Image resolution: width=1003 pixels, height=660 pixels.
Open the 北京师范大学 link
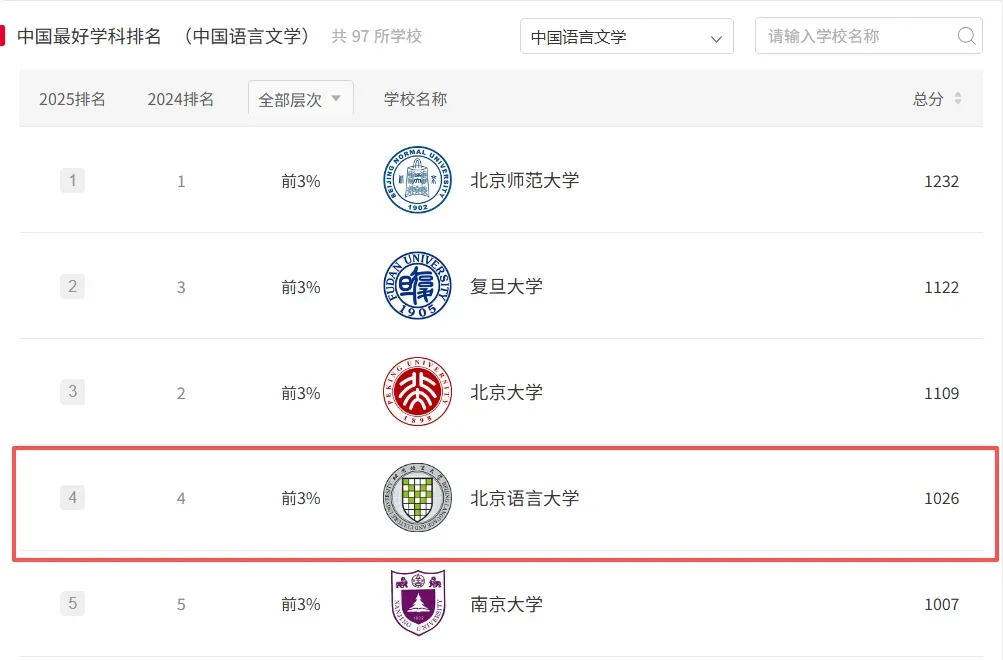tap(524, 181)
